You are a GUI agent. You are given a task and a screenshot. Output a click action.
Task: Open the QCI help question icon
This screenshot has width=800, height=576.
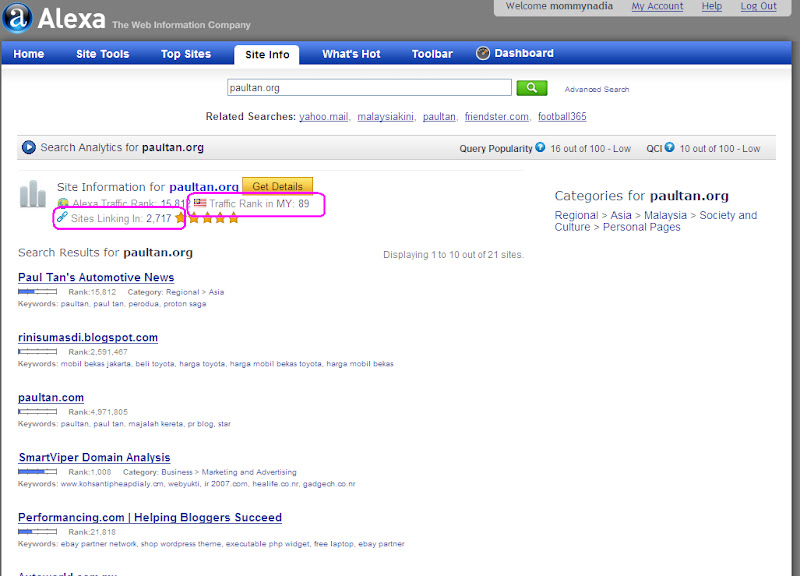point(669,147)
